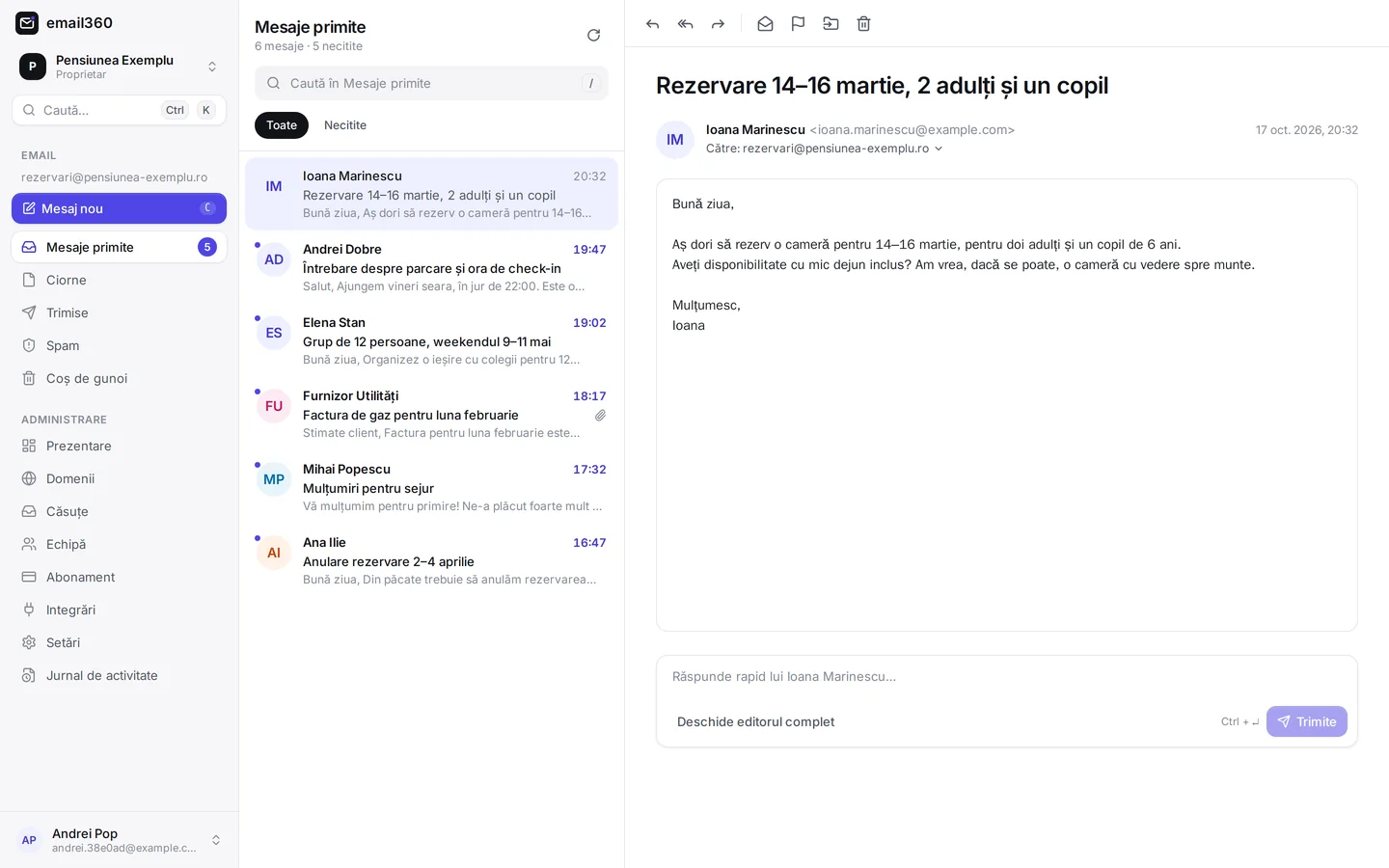Click quick reply field for Ioana Marinescu
This screenshot has width=1389, height=868.
[x=1006, y=676]
